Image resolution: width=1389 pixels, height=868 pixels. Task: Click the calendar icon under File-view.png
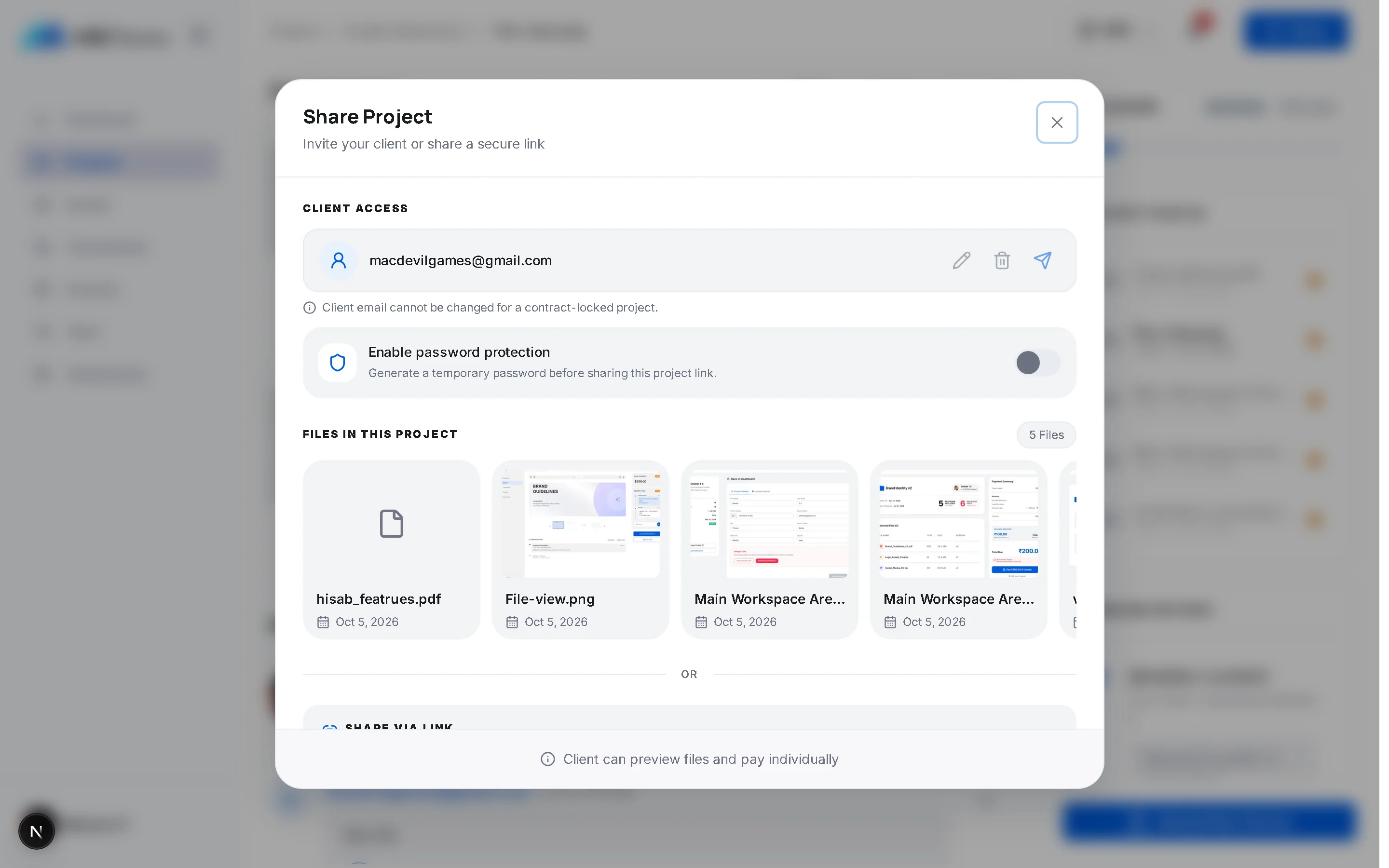(x=512, y=622)
